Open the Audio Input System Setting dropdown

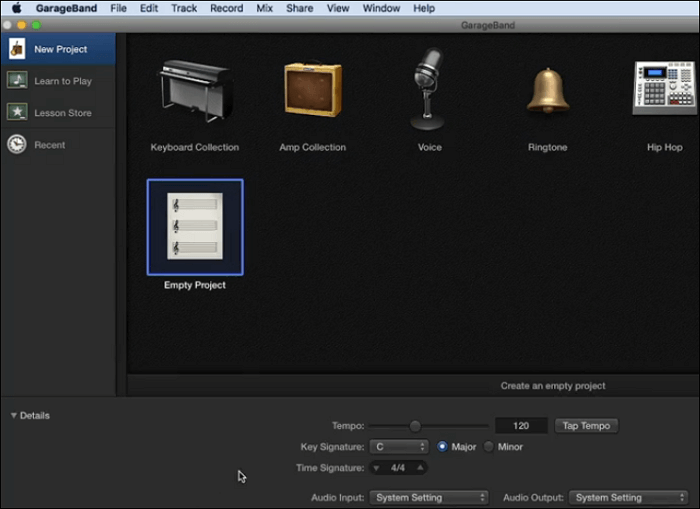point(429,497)
